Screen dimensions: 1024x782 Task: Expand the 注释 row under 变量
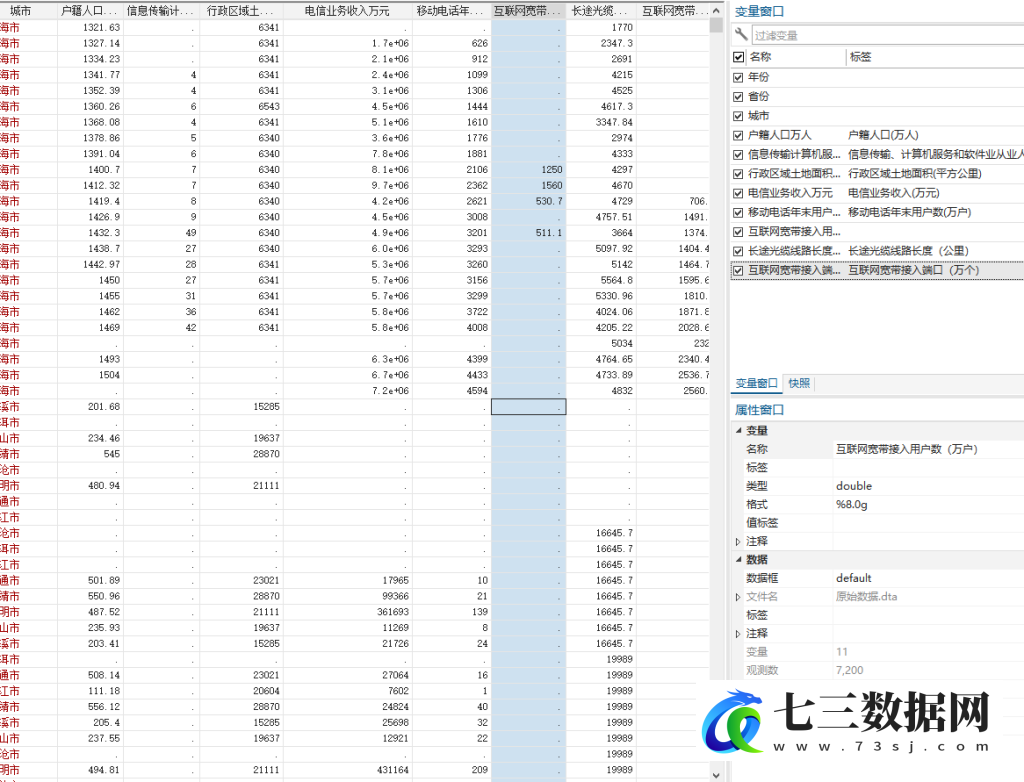pos(739,542)
